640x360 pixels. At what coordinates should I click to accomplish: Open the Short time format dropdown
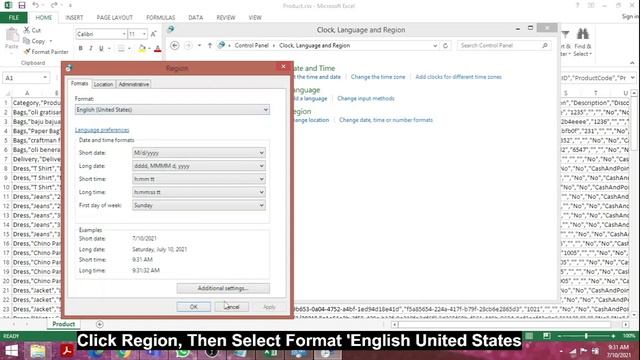pyautogui.click(x=198, y=179)
